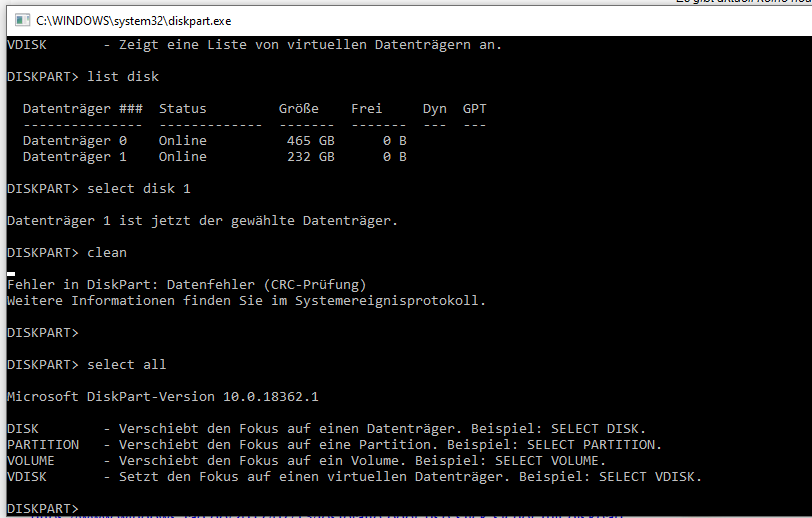Click the 'select disk 1' command text

point(139,188)
